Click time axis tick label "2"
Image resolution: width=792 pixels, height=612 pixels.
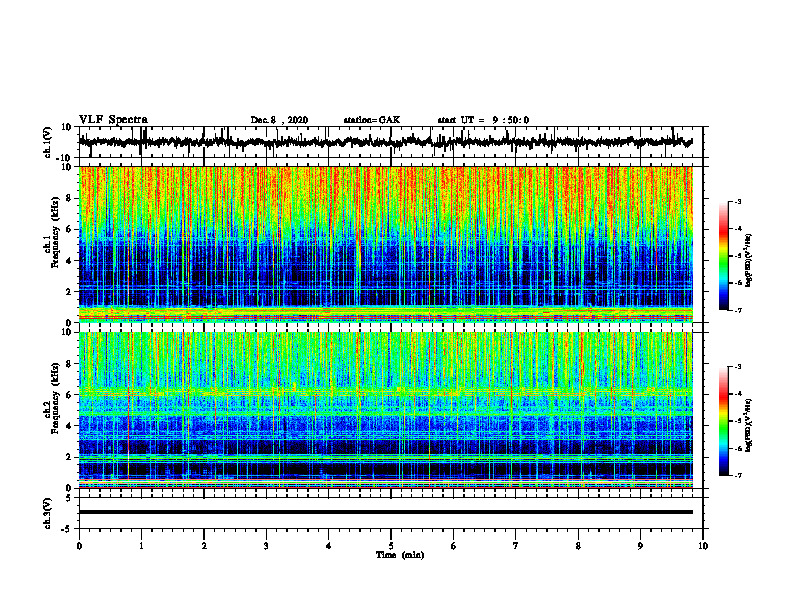point(204,546)
